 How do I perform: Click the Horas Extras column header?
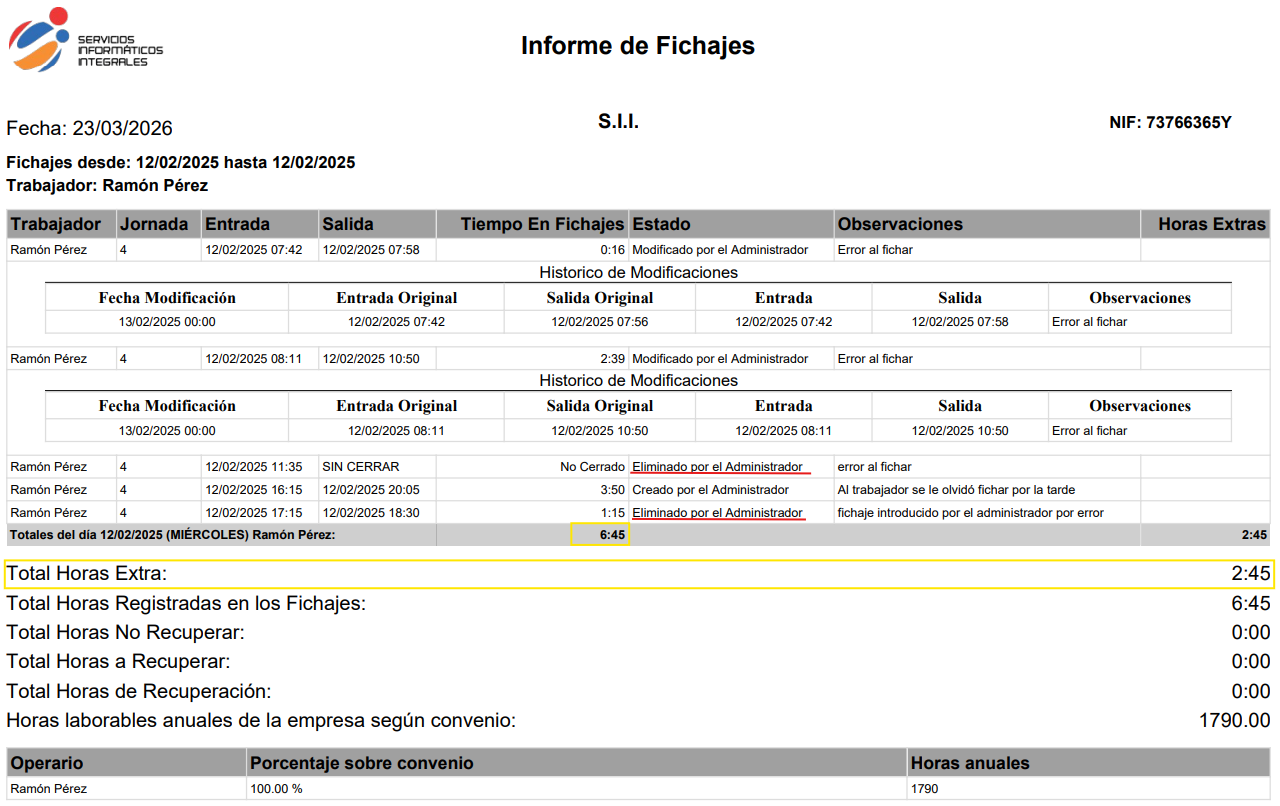tap(1212, 224)
